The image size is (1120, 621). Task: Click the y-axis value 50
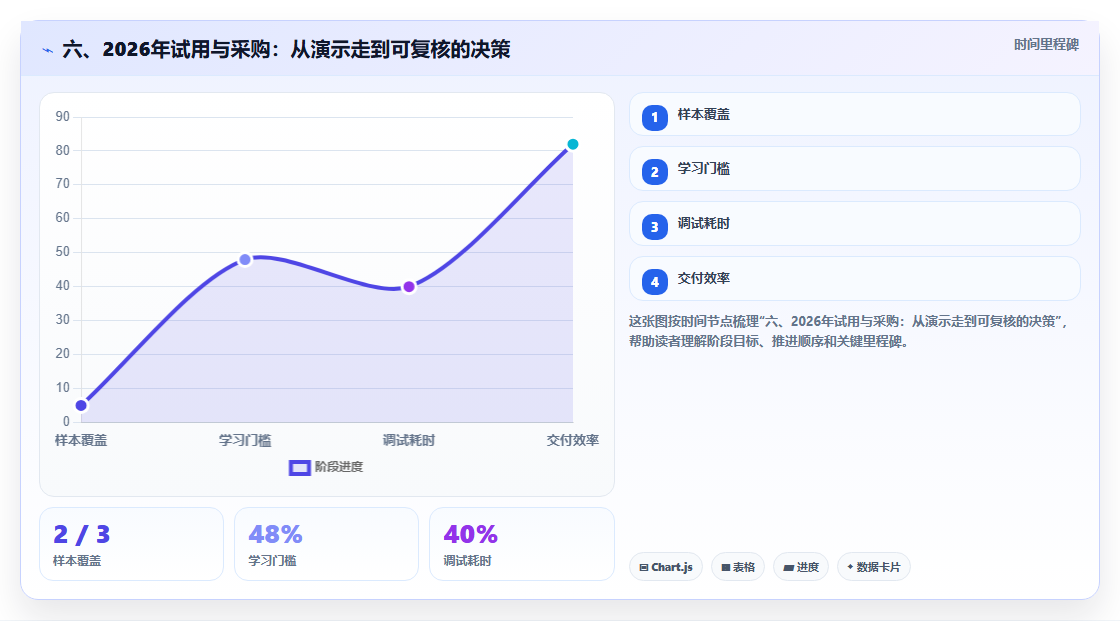click(x=63, y=252)
